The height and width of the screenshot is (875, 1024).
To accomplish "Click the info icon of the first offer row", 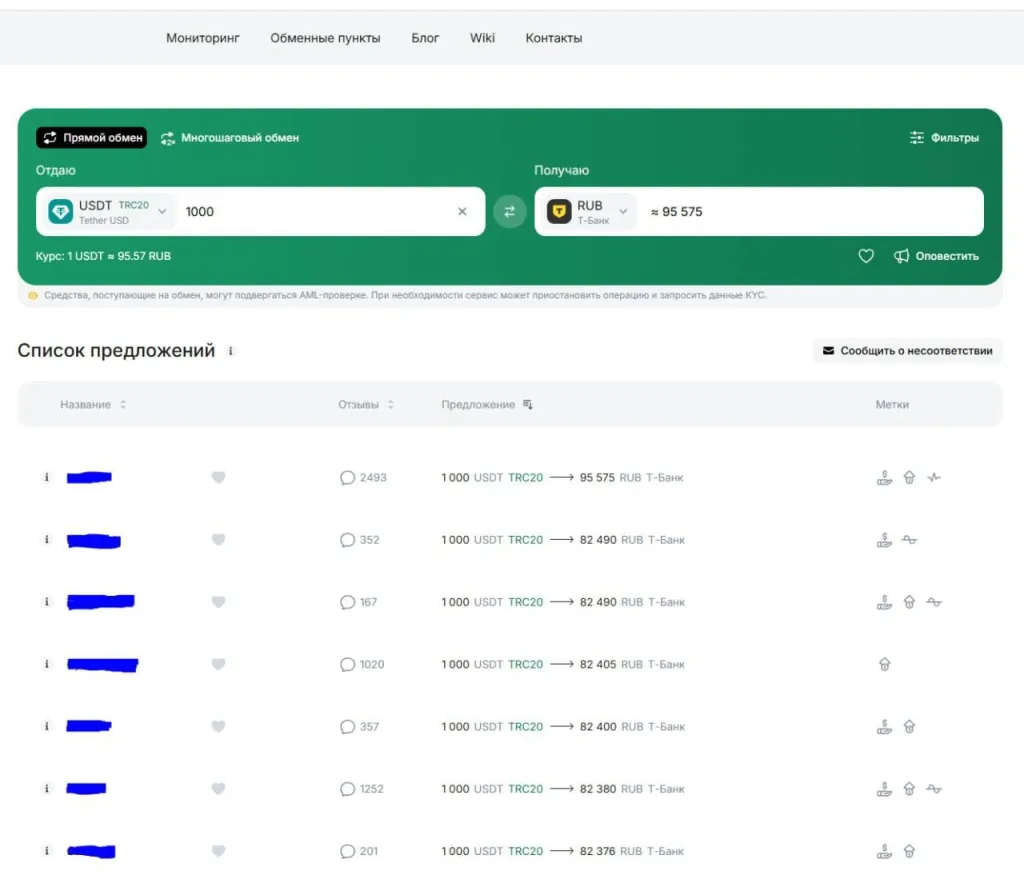I will point(46,478).
